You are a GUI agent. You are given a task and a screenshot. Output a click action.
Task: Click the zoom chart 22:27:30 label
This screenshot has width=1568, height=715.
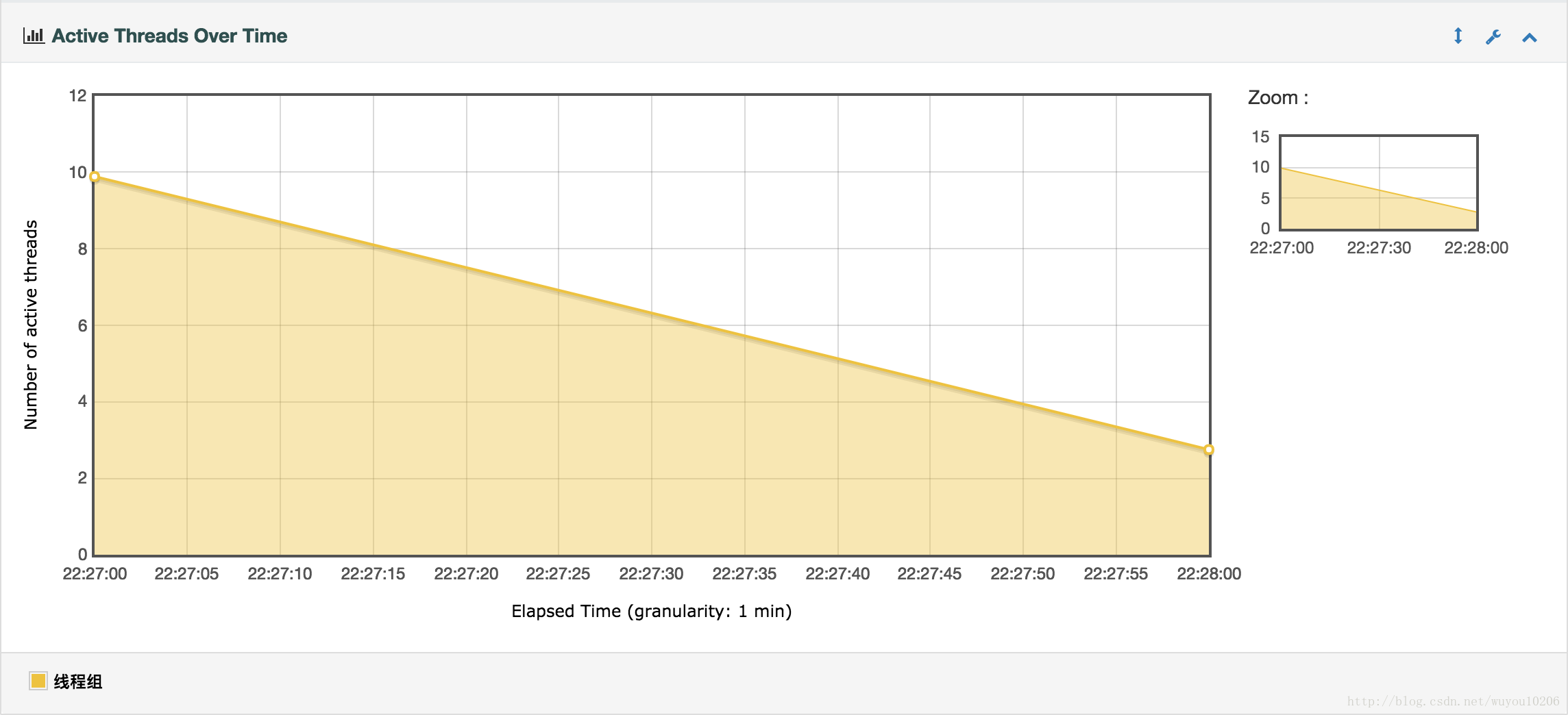click(x=1379, y=248)
